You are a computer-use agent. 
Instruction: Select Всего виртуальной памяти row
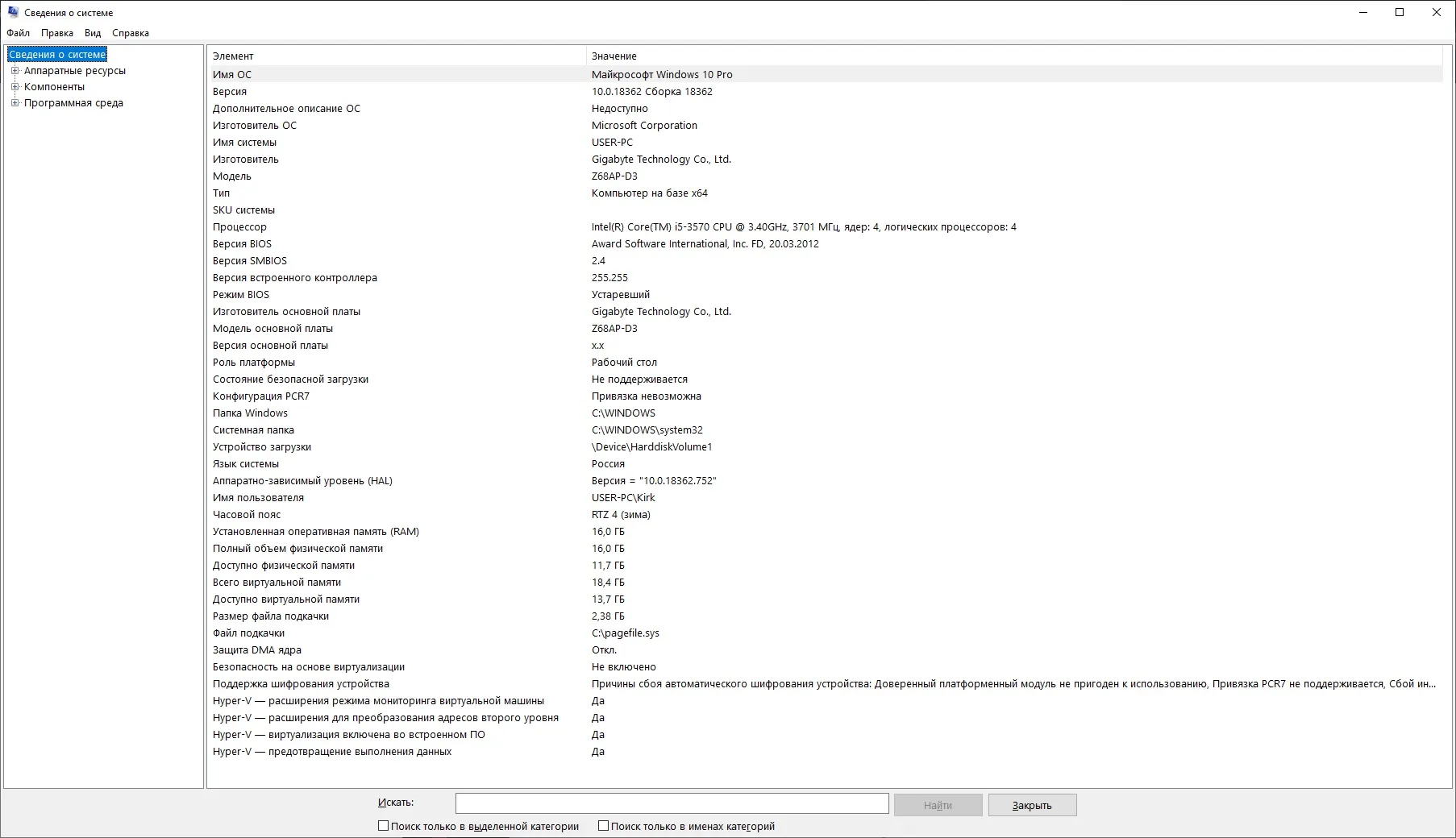[x=825, y=582]
